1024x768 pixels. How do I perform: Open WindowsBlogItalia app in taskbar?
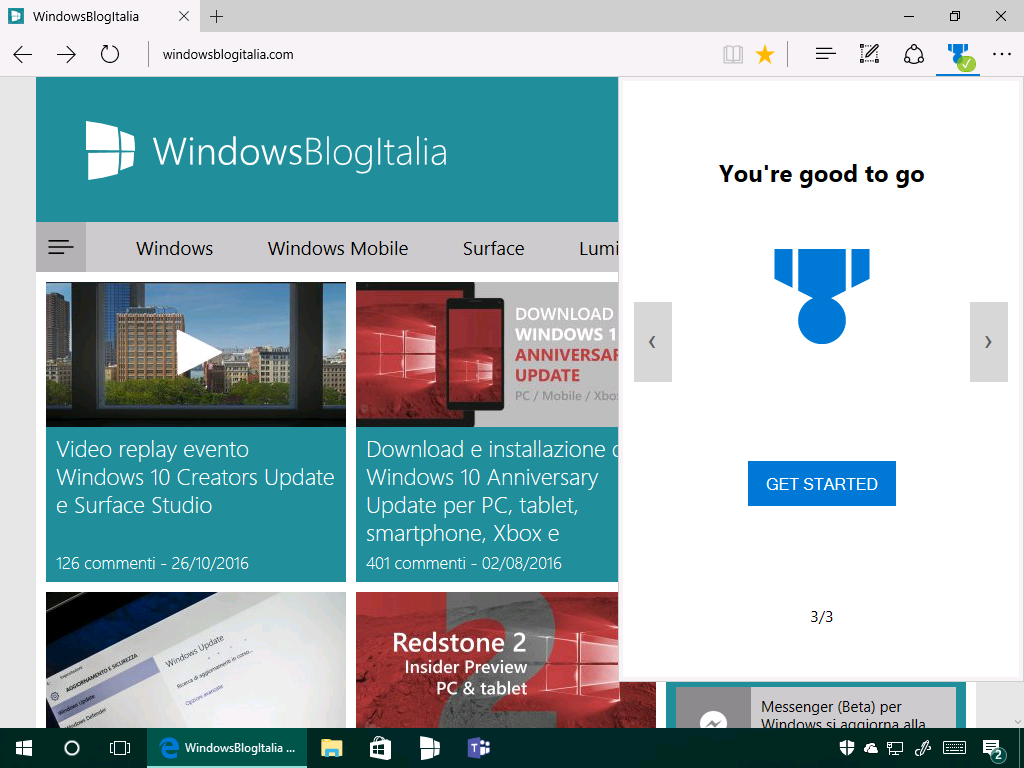click(429, 748)
